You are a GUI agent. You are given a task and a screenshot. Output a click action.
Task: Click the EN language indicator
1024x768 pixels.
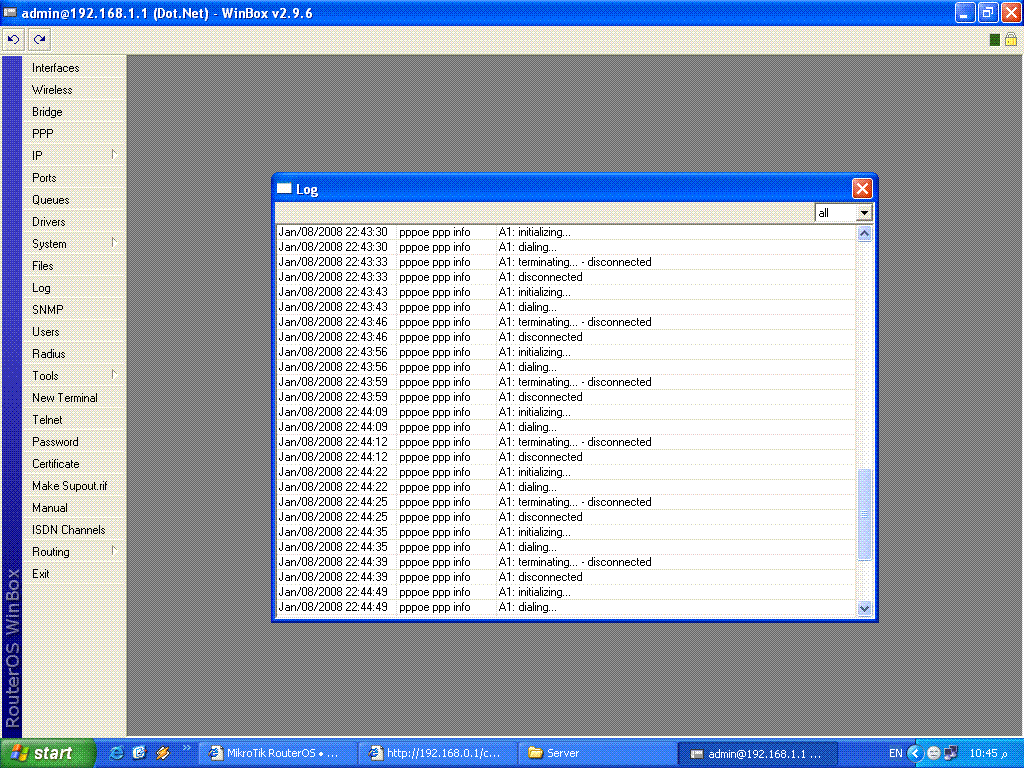point(895,753)
